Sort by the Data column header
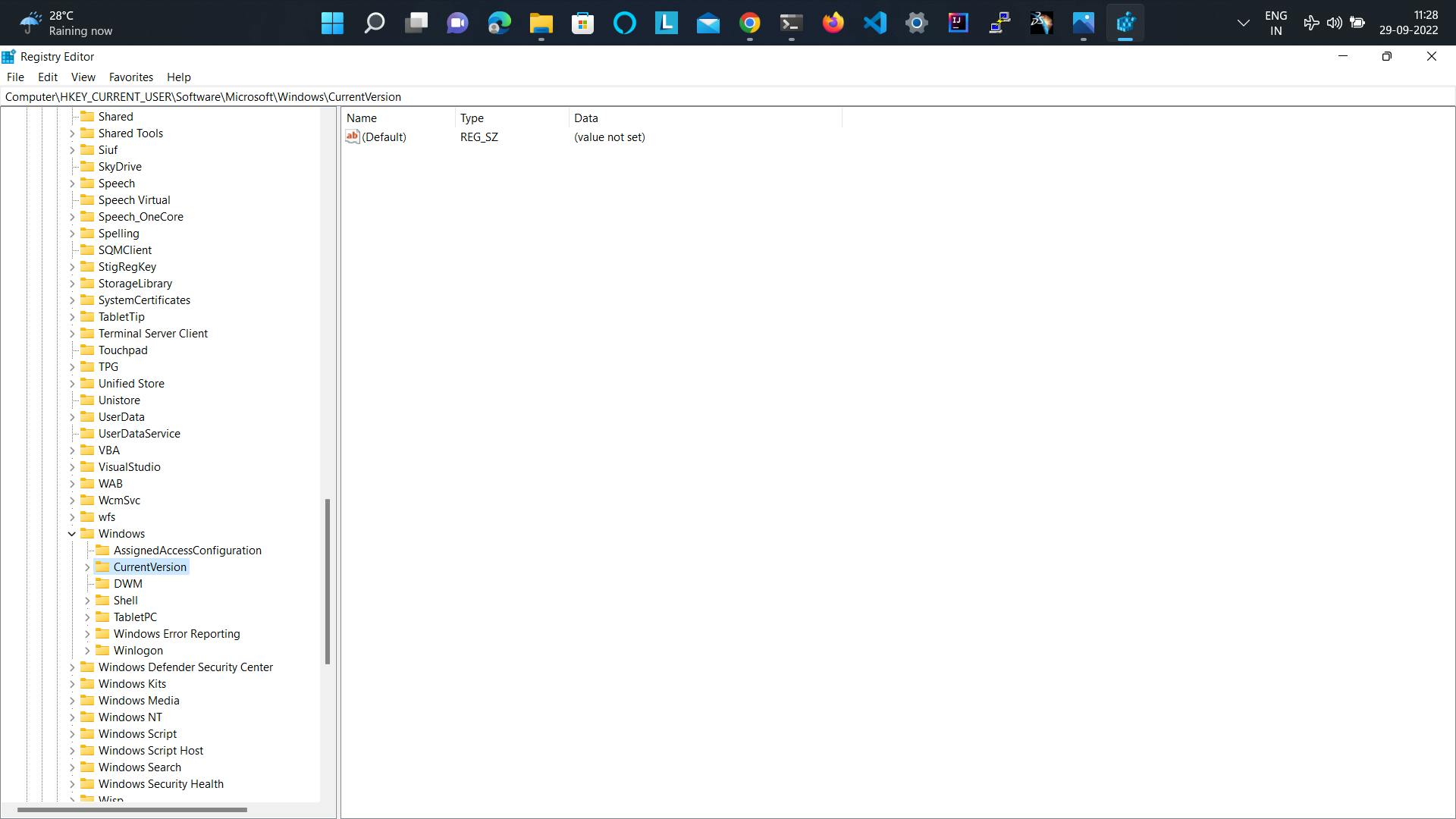Screen dimensions: 1456x819 click(705, 118)
